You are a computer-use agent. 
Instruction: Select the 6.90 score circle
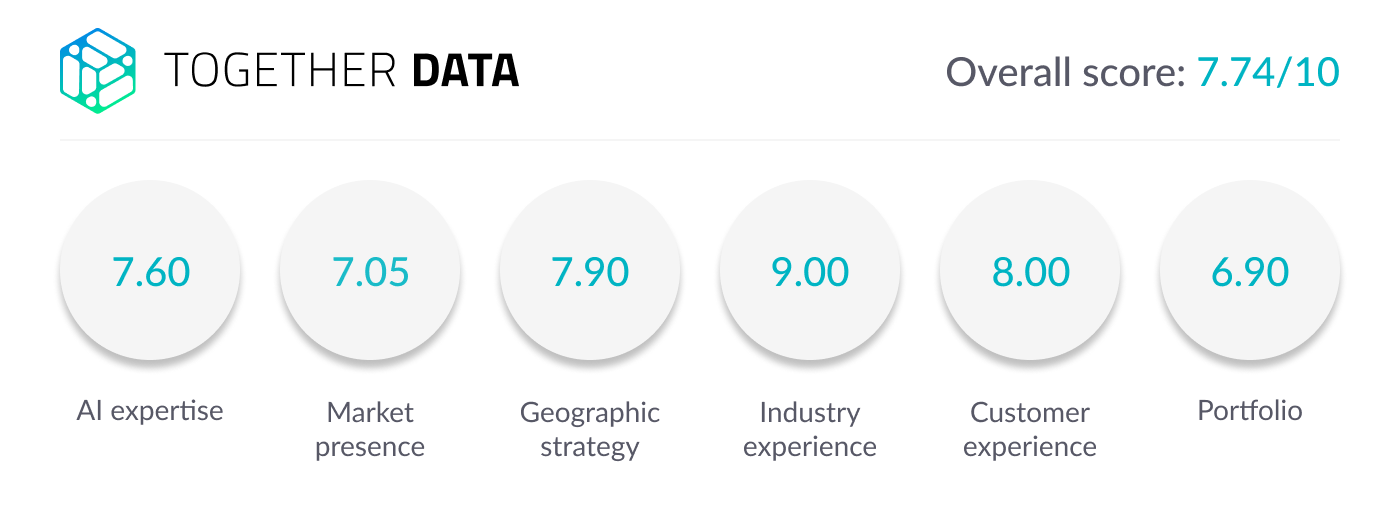tap(1250, 272)
